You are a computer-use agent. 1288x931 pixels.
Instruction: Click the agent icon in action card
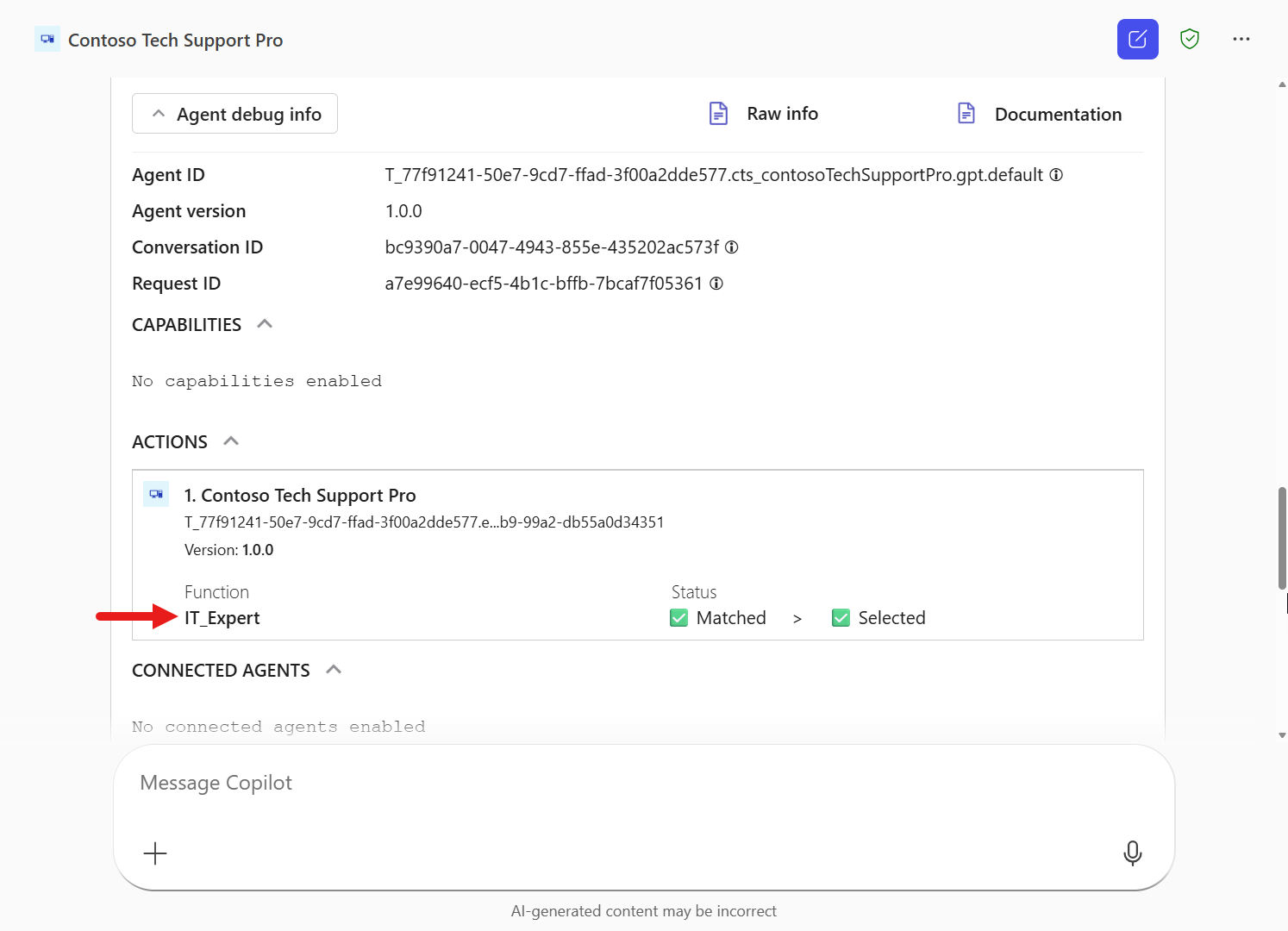click(156, 494)
